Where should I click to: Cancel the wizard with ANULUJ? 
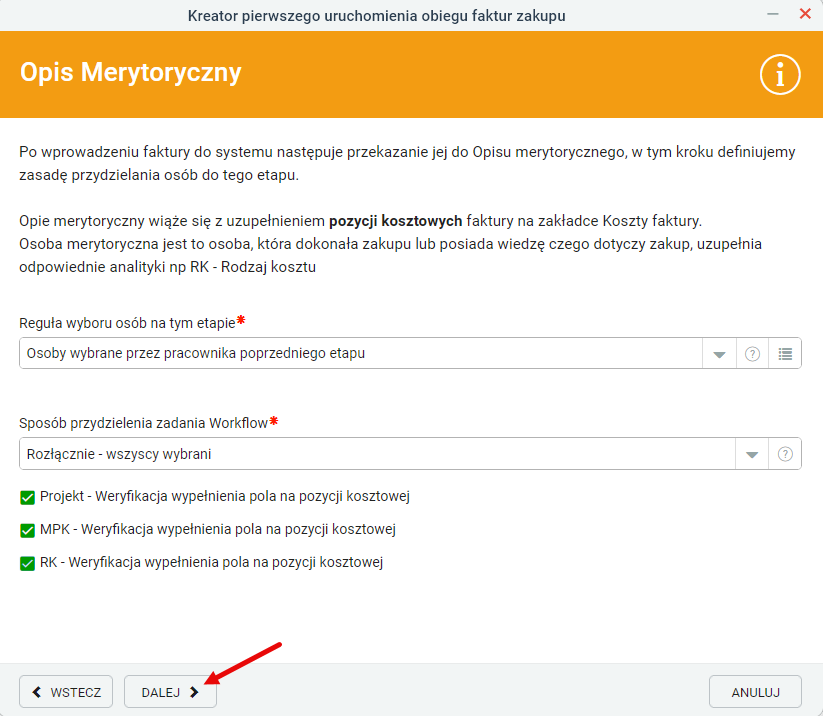coord(755,692)
